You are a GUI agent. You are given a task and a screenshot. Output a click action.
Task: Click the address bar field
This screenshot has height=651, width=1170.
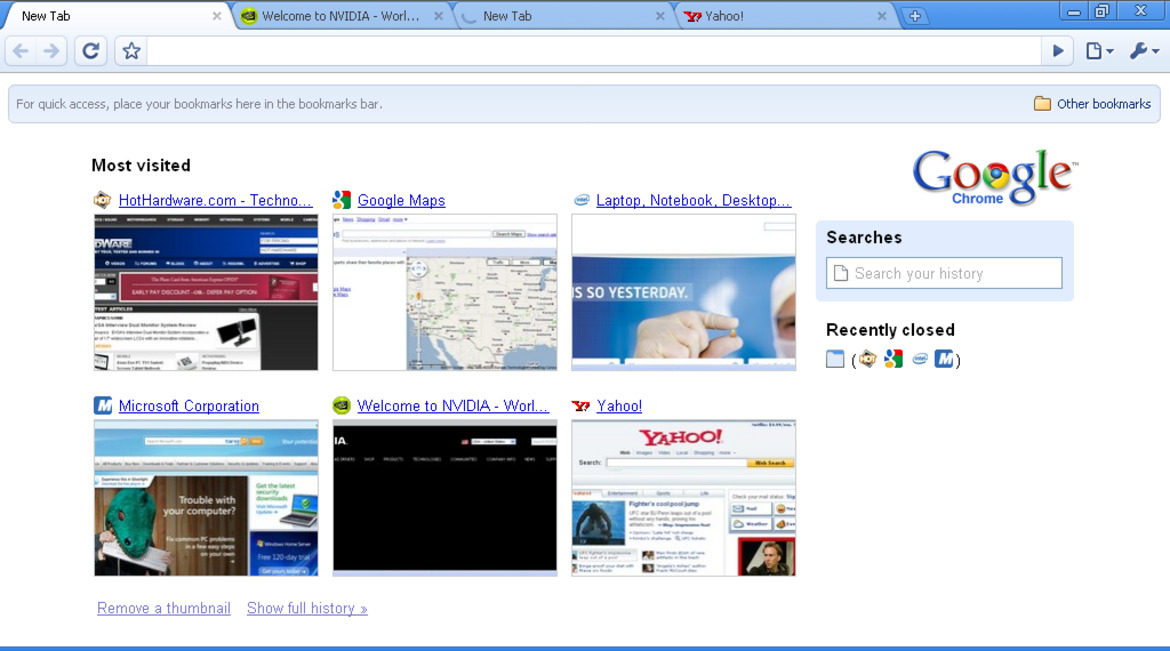[x=594, y=51]
